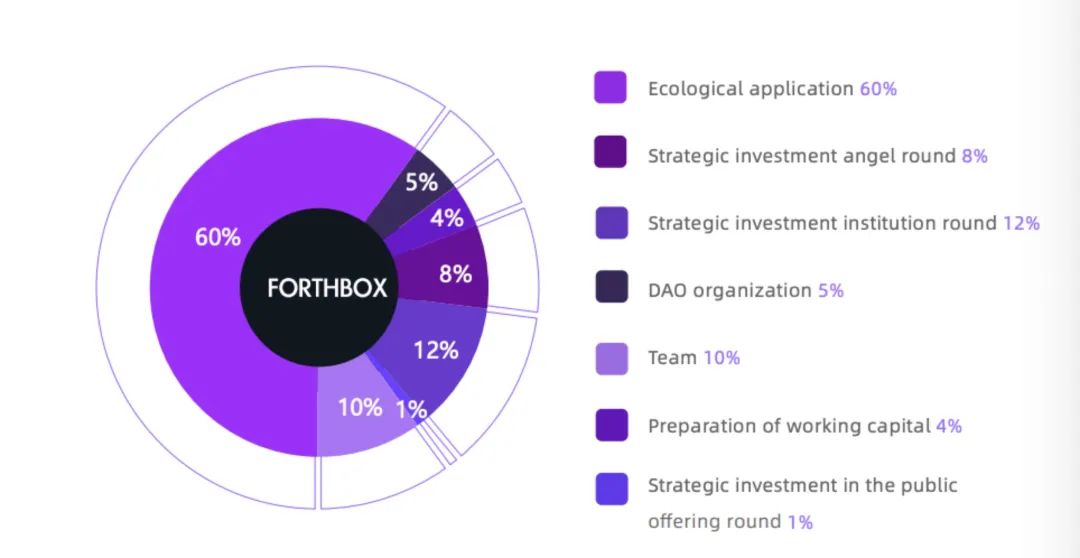Click the 5% pie slice
This screenshot has width=1080, height=558.
click(x=420, y=182)
